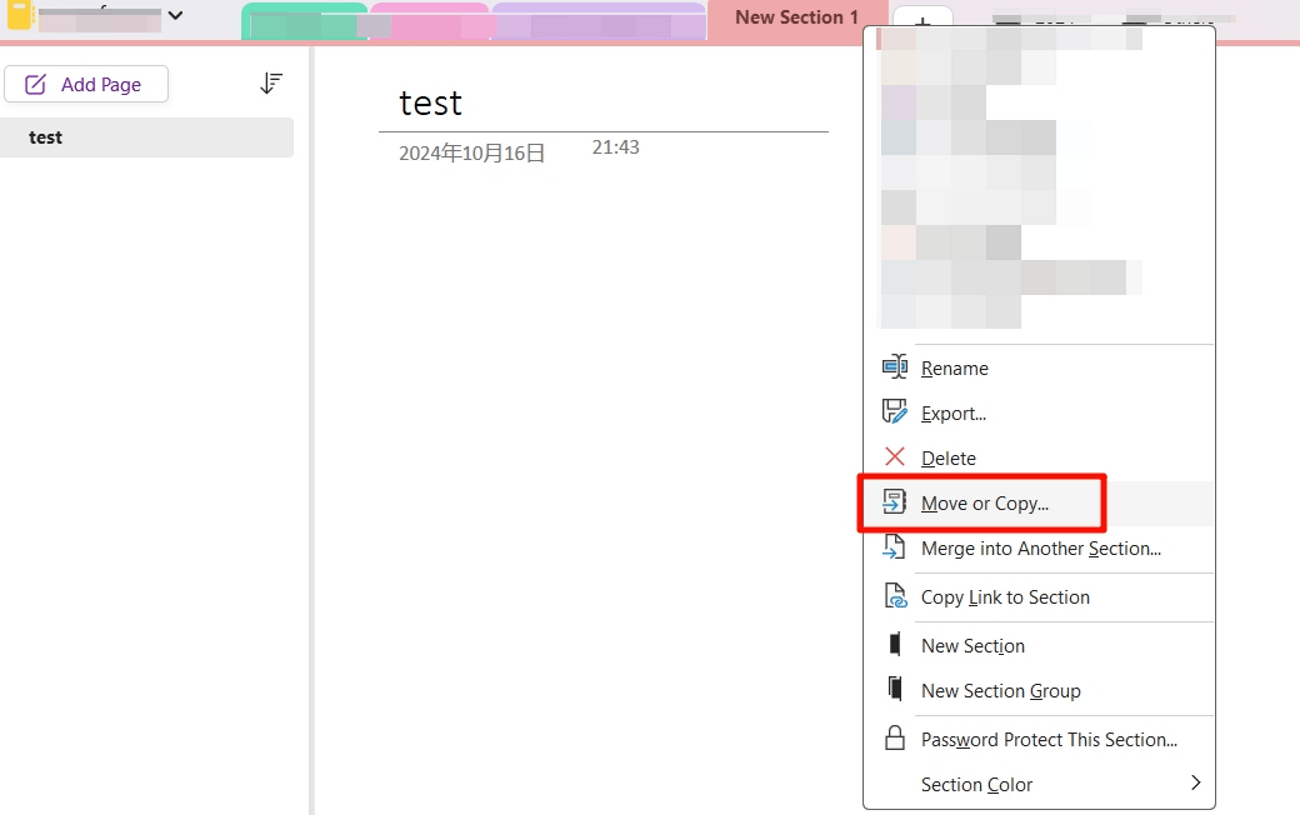The width and height of the screenshot is (1300, 815).
Task: Click the New Section icon
Action: [895, 644]
